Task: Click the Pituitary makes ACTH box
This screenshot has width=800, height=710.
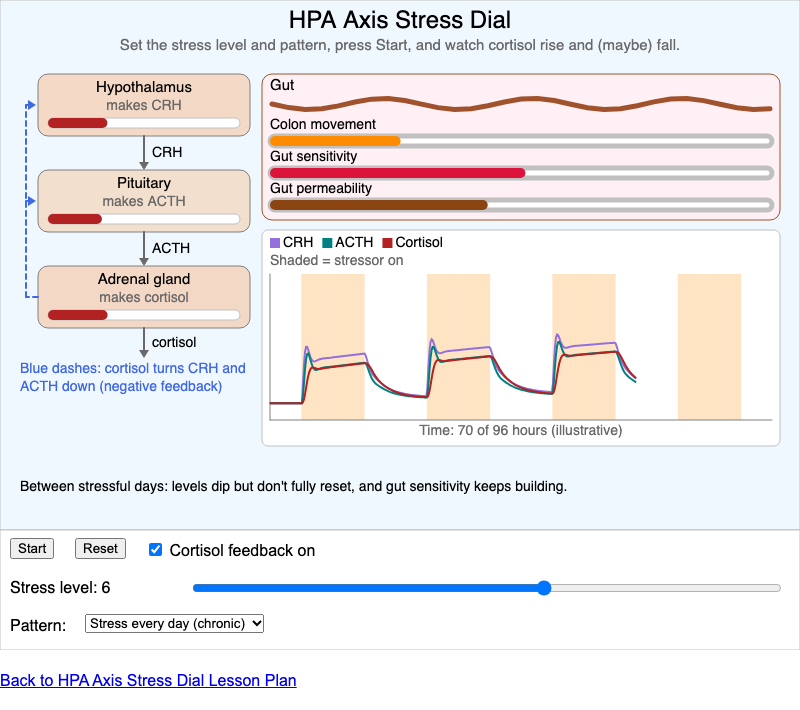Action: [144, 200]
